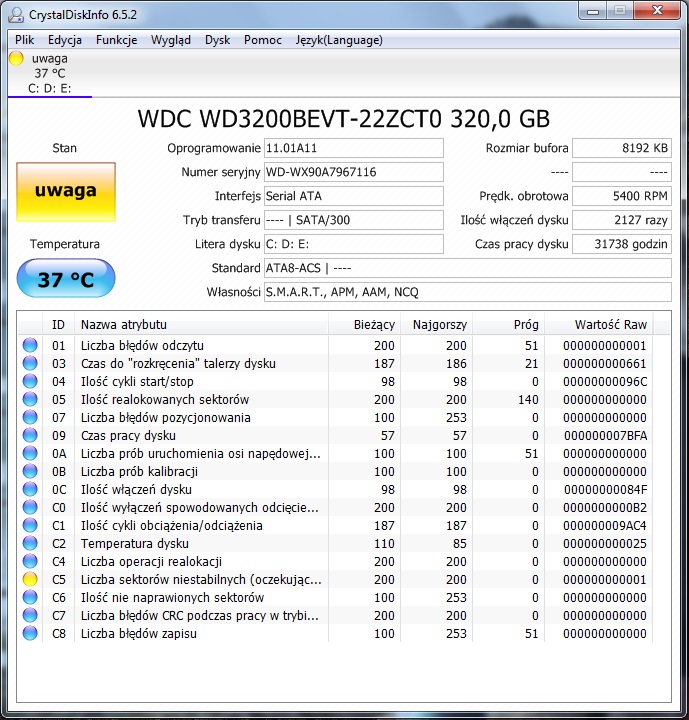The width and height of the screenshot is (689, 720).
Task: Select row Liczba błędów pozycjonowania
Action: (x=335, y=417)
